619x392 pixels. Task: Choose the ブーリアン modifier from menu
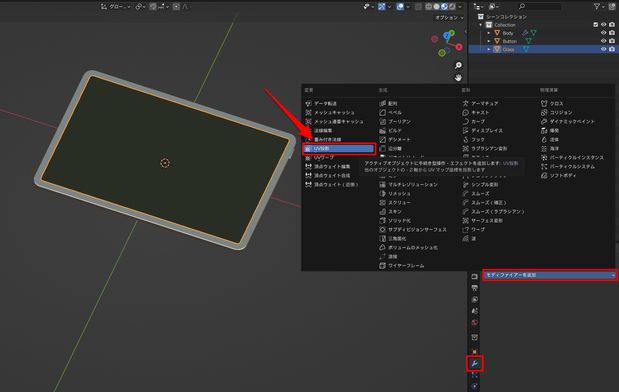pyautogui.click(x=395, y=122)
